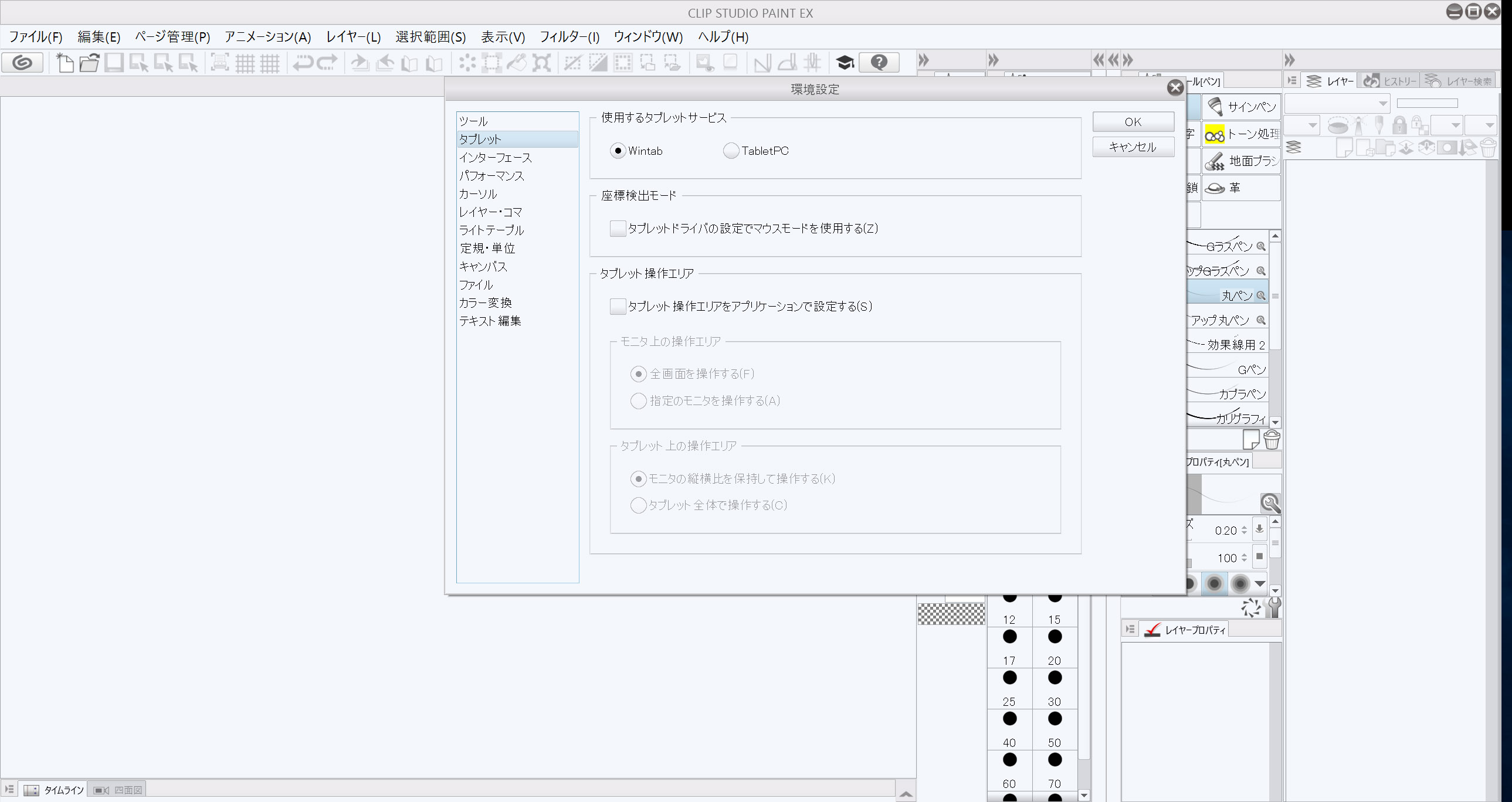Select the サインペン sub tool group
This screenshot has height=802, width=1512.
pyautogui.click(x=1241, y=107)
